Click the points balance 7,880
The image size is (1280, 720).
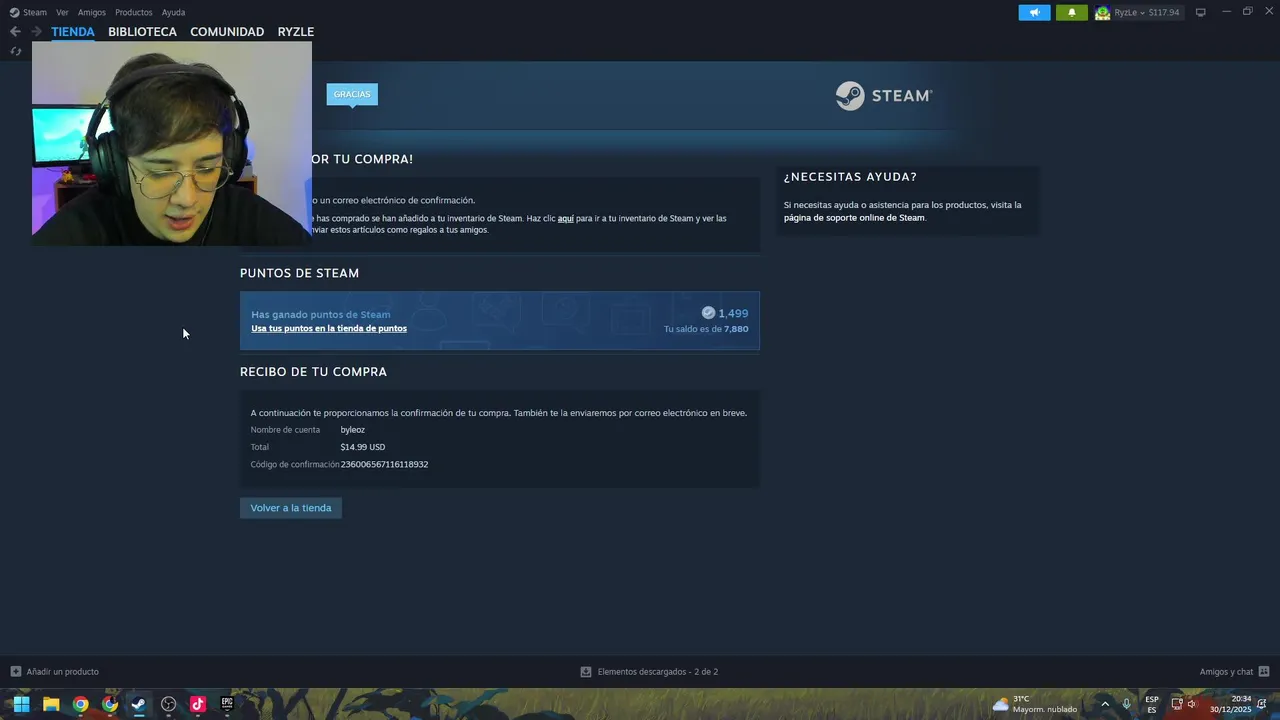point(736,328)
